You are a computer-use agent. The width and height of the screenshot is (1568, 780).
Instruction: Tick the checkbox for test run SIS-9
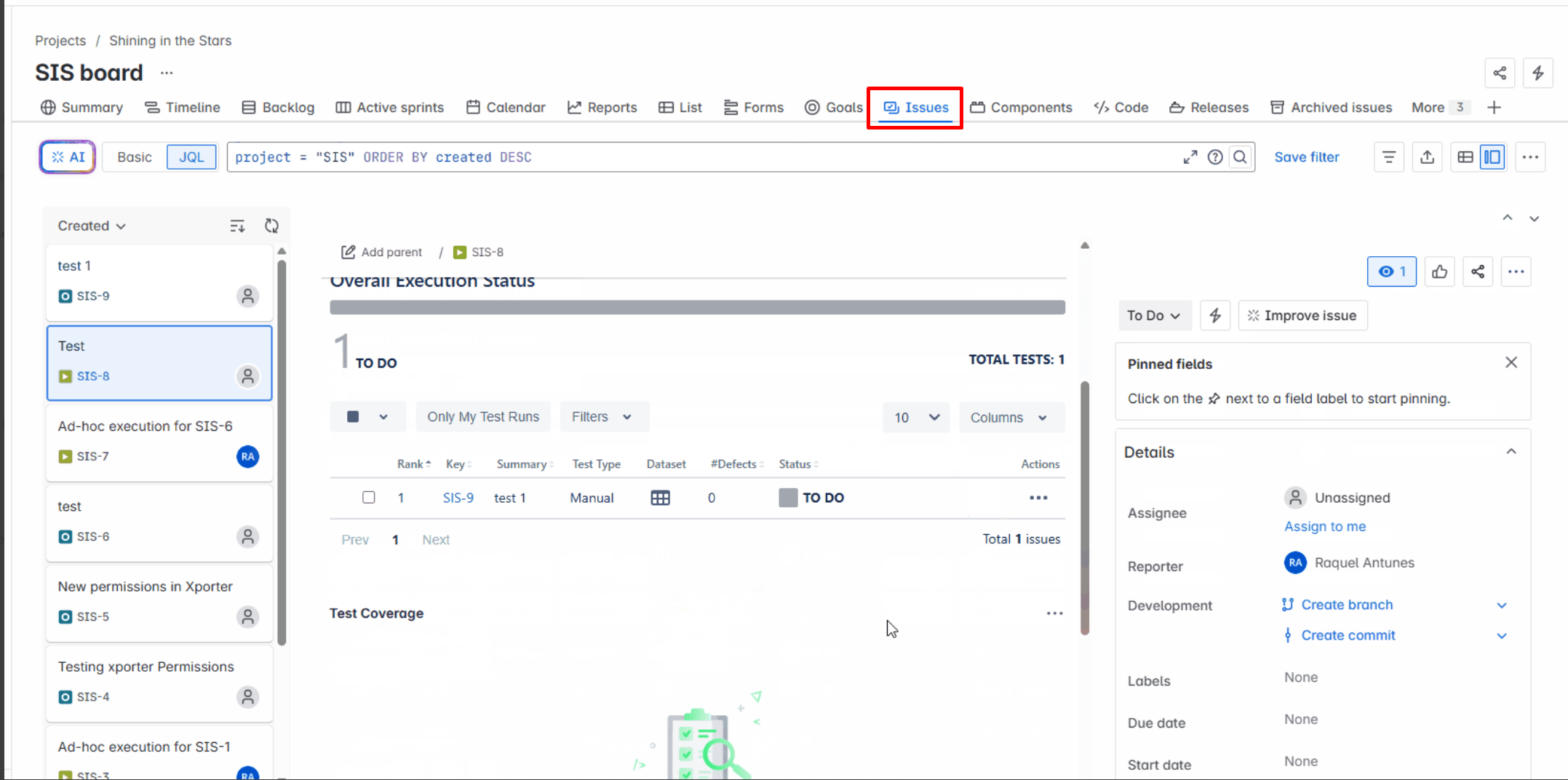(x=369, y=498)
